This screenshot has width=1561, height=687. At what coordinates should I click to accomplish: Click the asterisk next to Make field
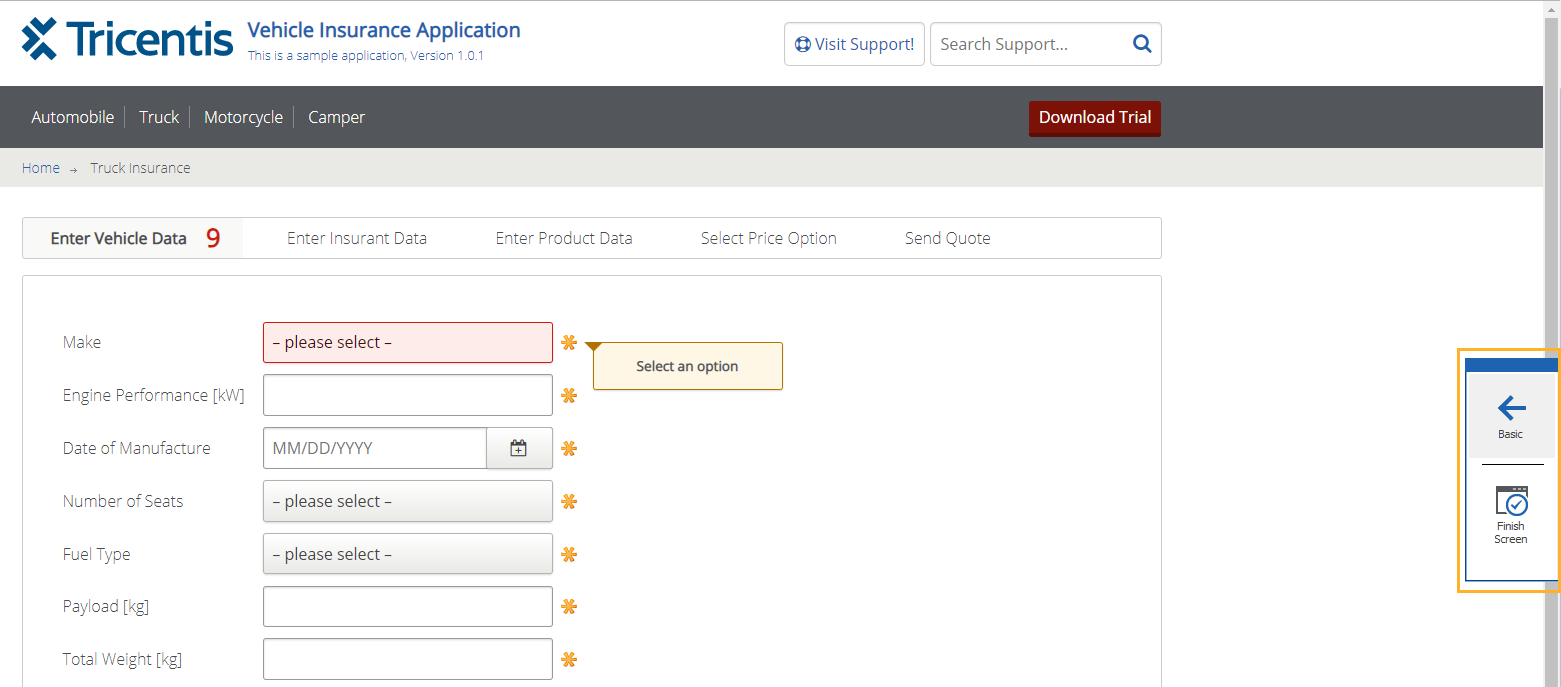(569, 343)
